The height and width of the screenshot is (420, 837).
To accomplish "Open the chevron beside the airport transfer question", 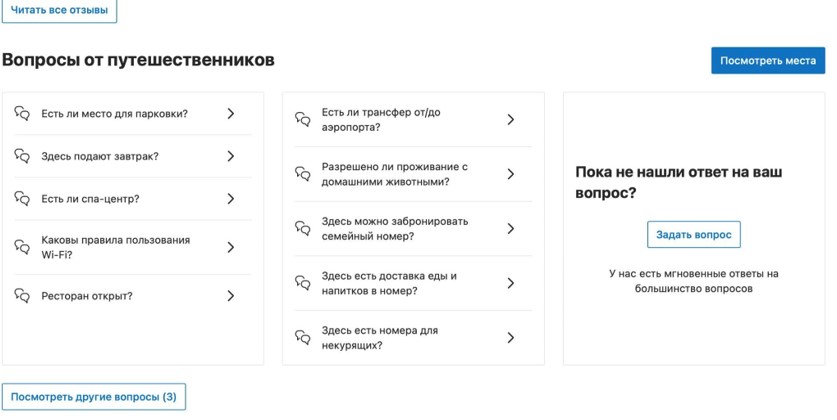I will pos(510,120).
